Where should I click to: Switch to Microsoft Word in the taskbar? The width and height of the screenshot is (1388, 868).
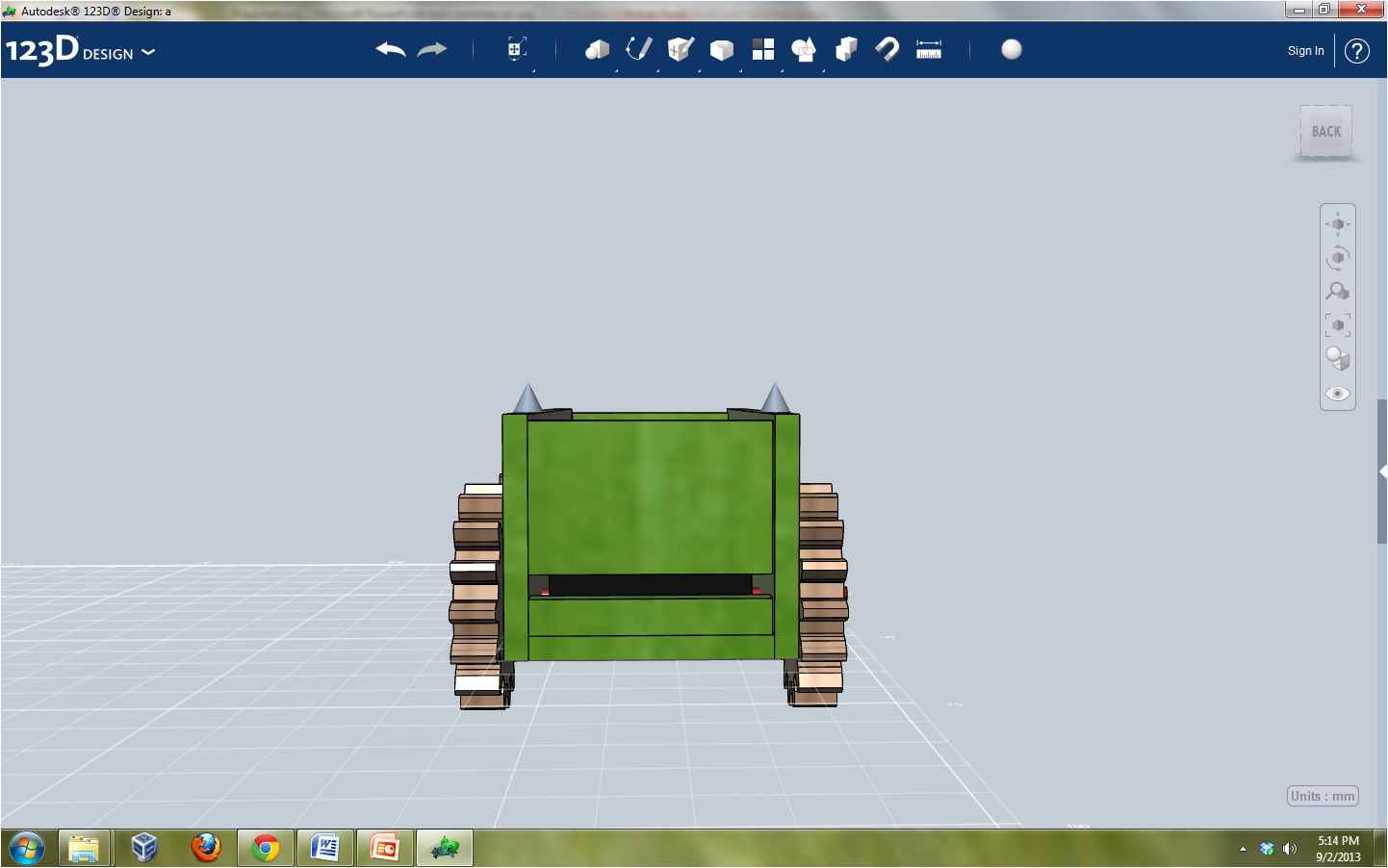325,849
